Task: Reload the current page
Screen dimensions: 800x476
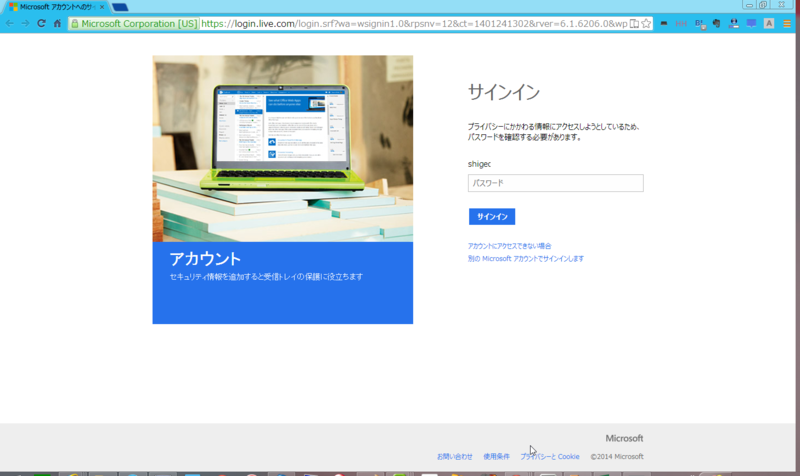Action: pos(41,23)
